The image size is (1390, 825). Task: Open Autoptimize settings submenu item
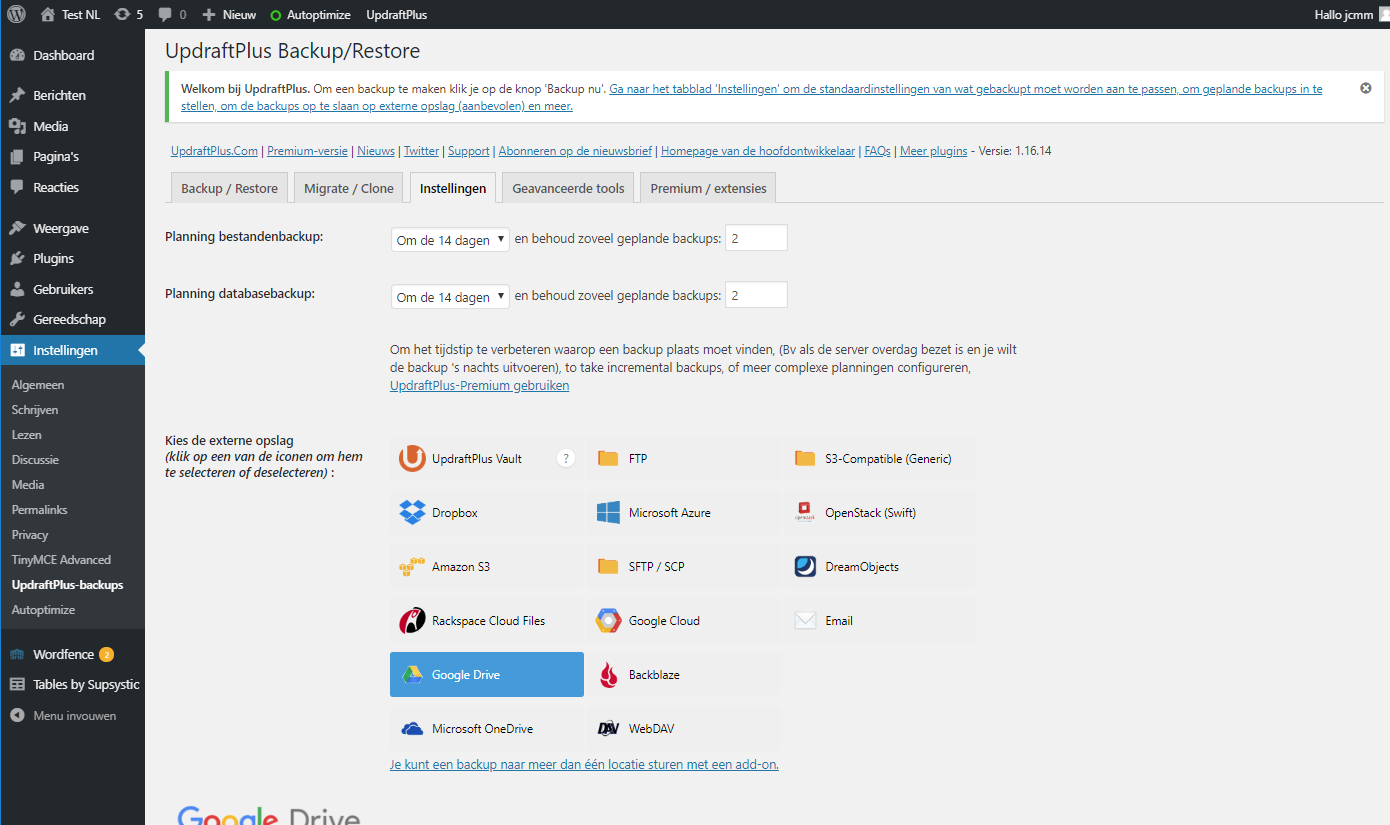(43, 610)
